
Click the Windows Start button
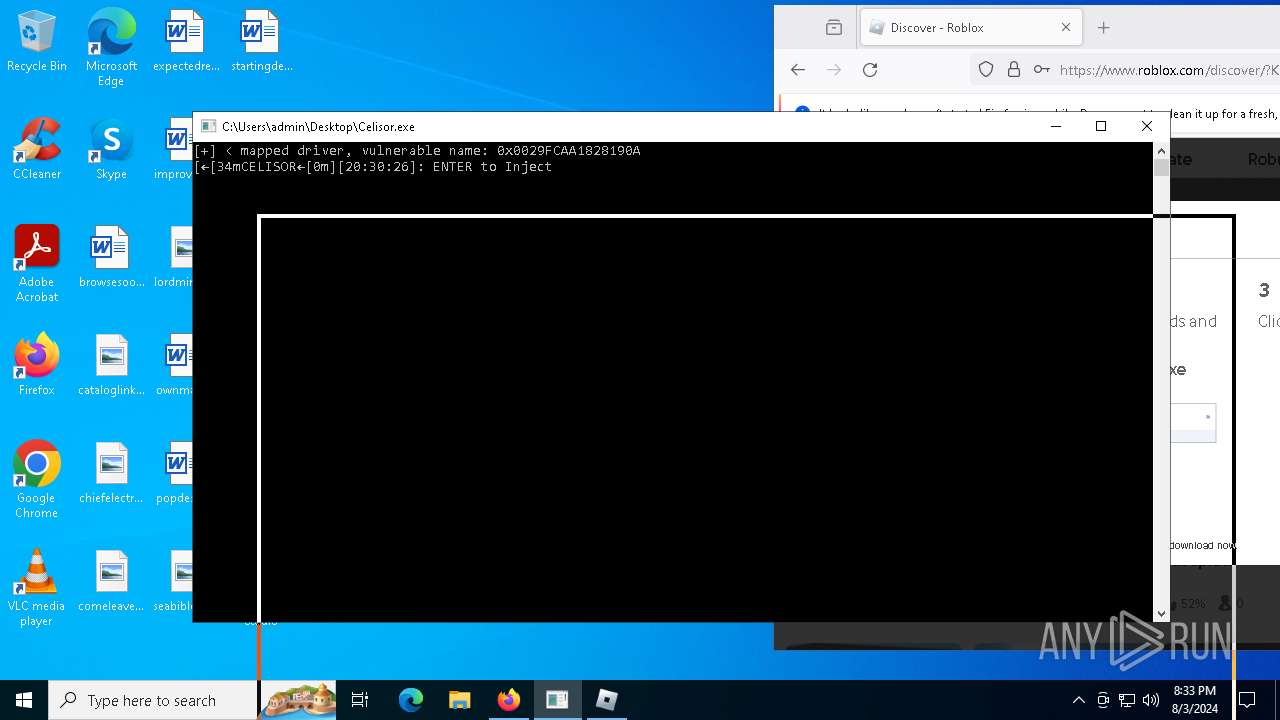coord(24,700)
